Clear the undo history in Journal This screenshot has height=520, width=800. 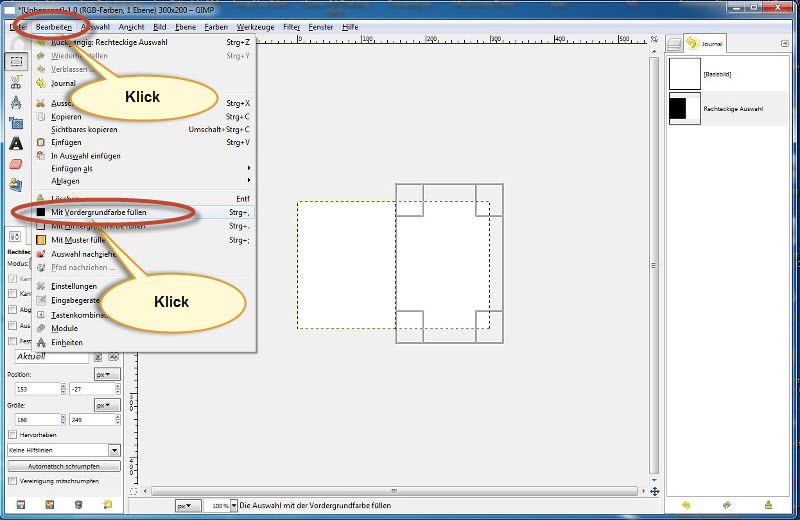(768, 505)
